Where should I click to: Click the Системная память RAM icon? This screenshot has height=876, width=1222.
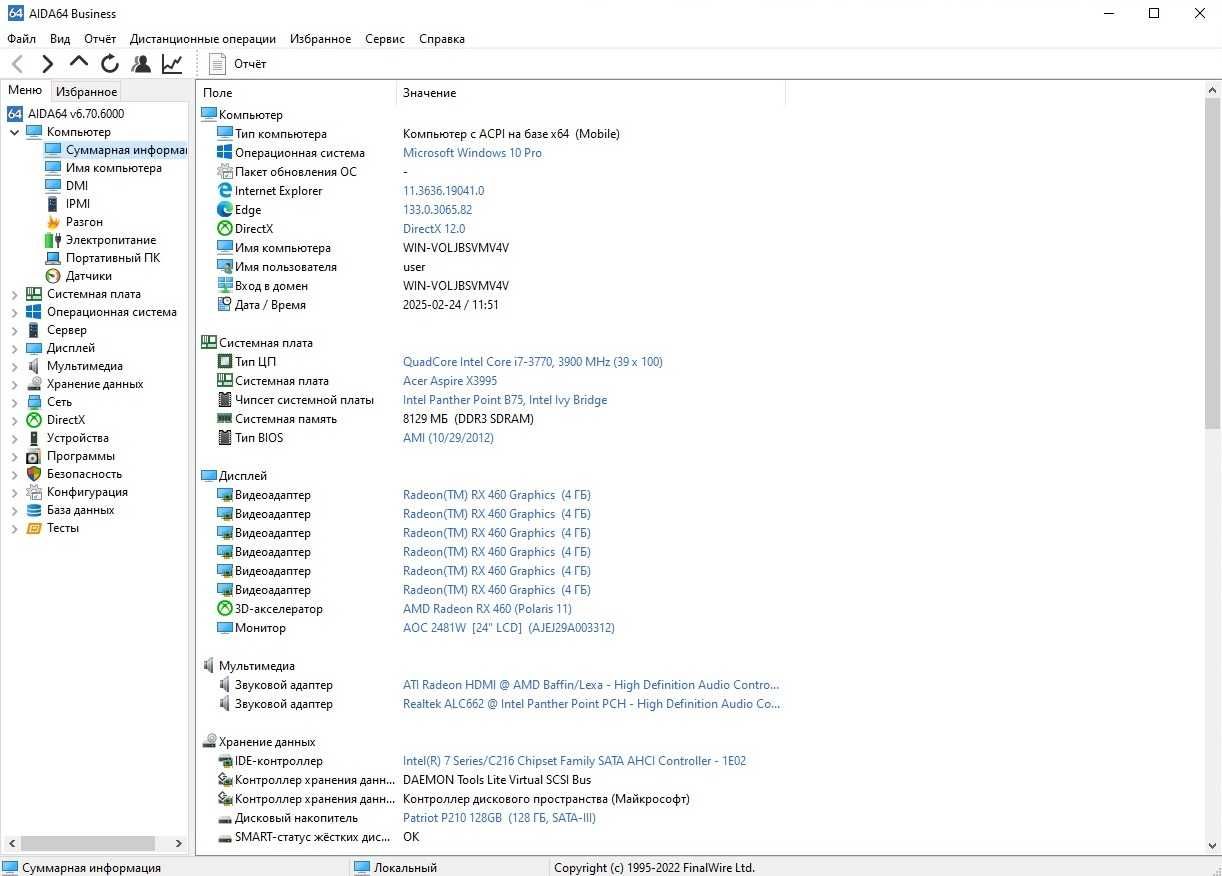(x=225, y=419)
